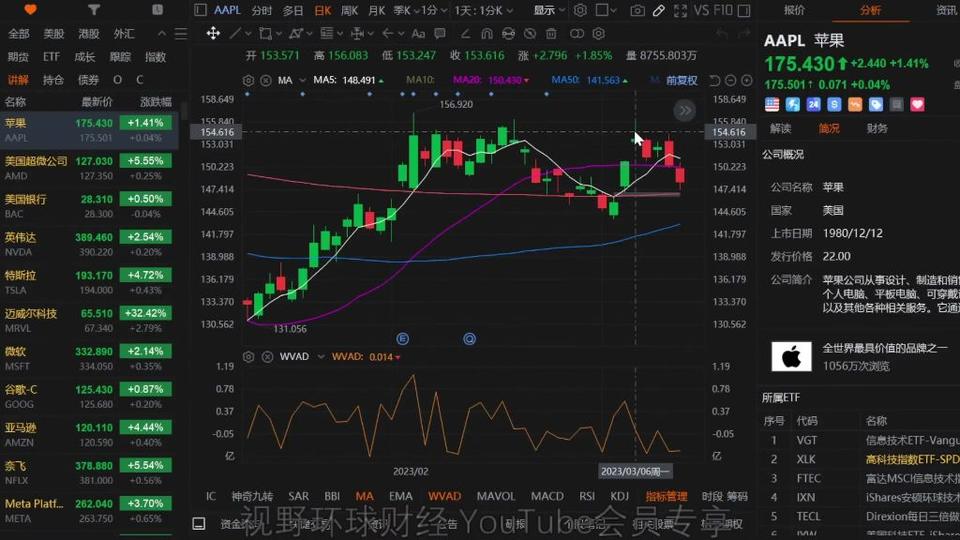Open the 显示 display dropdown
This screenshot has width=960, height=540.
pyautogui.click(x=549, y=10)
